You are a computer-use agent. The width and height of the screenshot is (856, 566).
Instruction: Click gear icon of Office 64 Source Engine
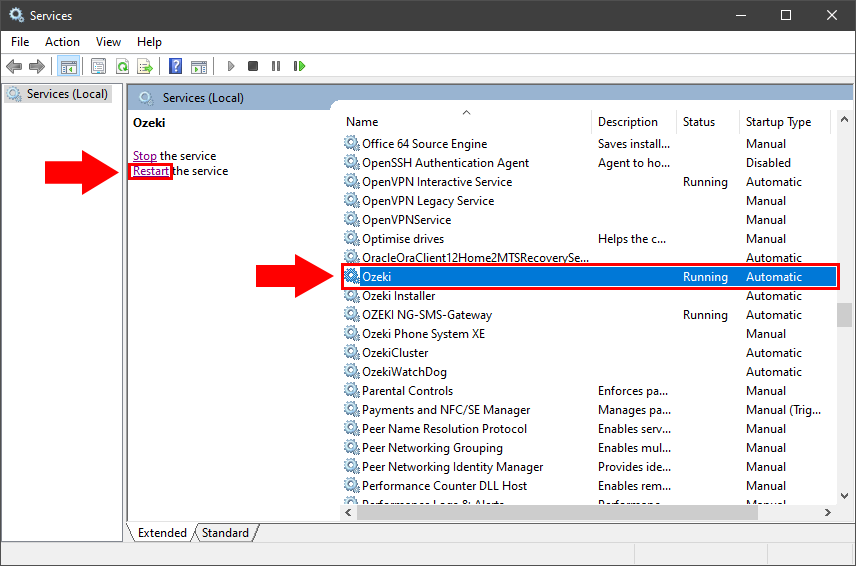click(x=352, y=144)
